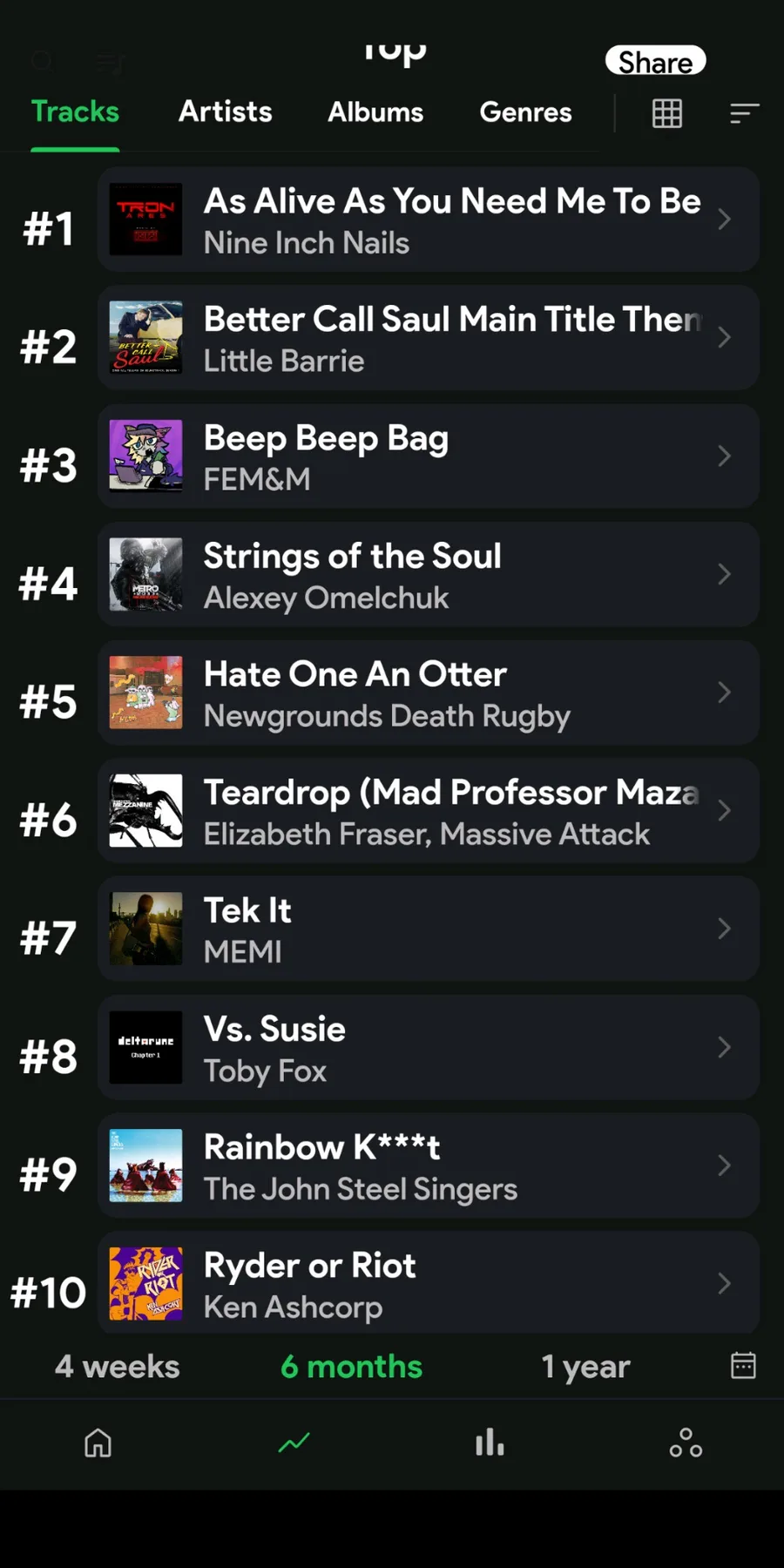
Task: Open the bar chart stats tab
Action: [x=490, y=1443]
